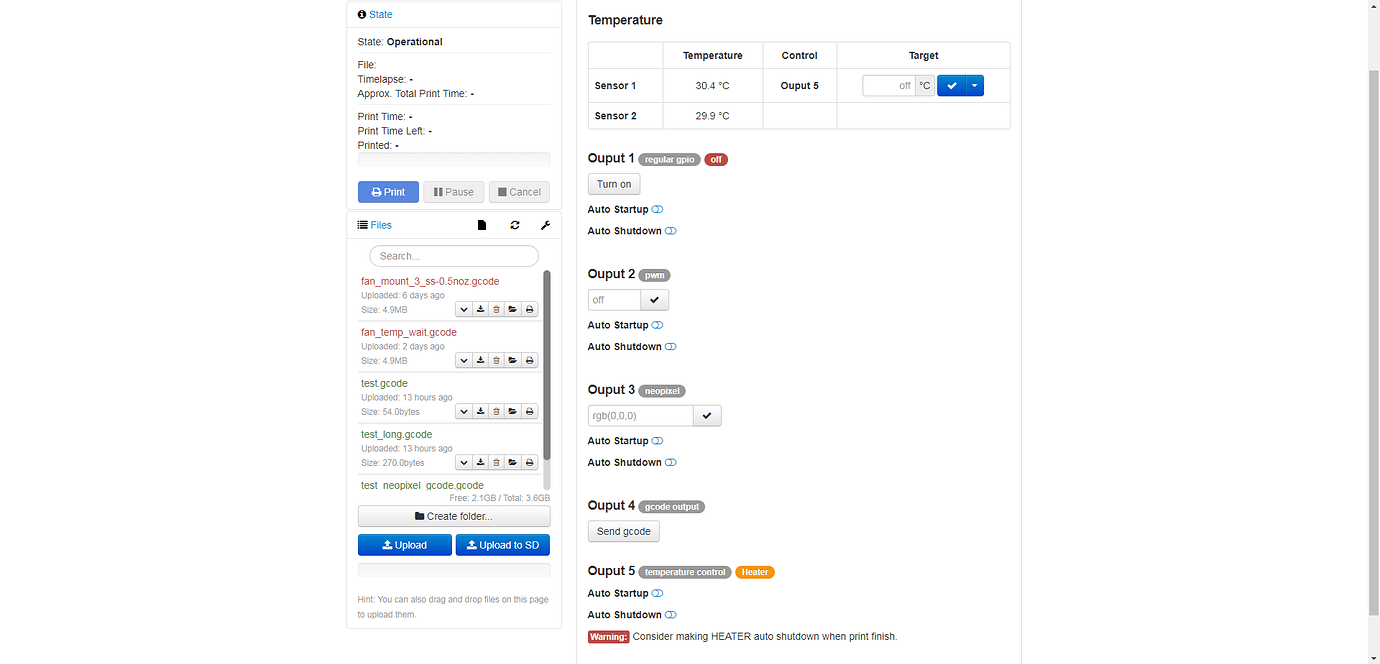Toggle Auto Shutdown for Ouput 5
This screenshot has height=664, width=1380.
(x=670, y=614)
